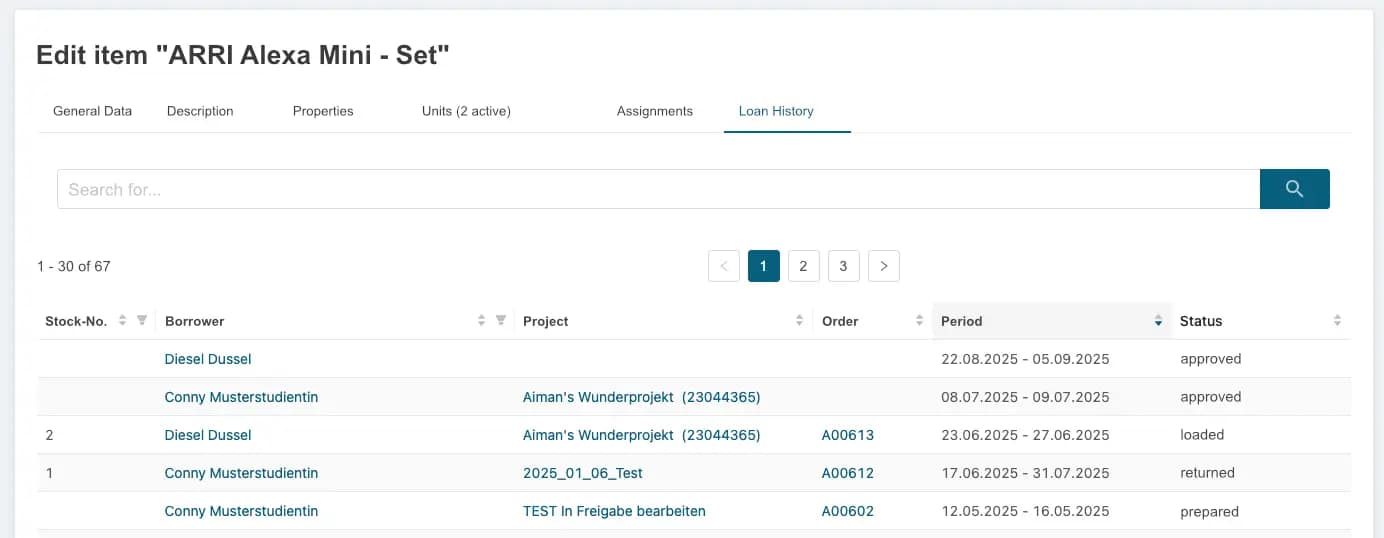Open the Units (2 active) tab
1384x538 pixels.
[466, 111]
